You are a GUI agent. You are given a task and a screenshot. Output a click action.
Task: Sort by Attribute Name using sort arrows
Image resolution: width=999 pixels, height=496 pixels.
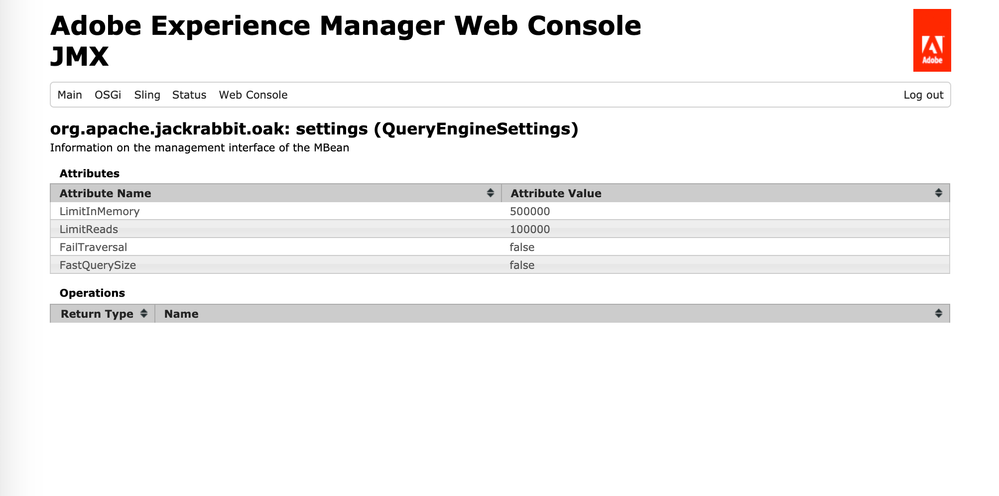(x=490, y=193)
